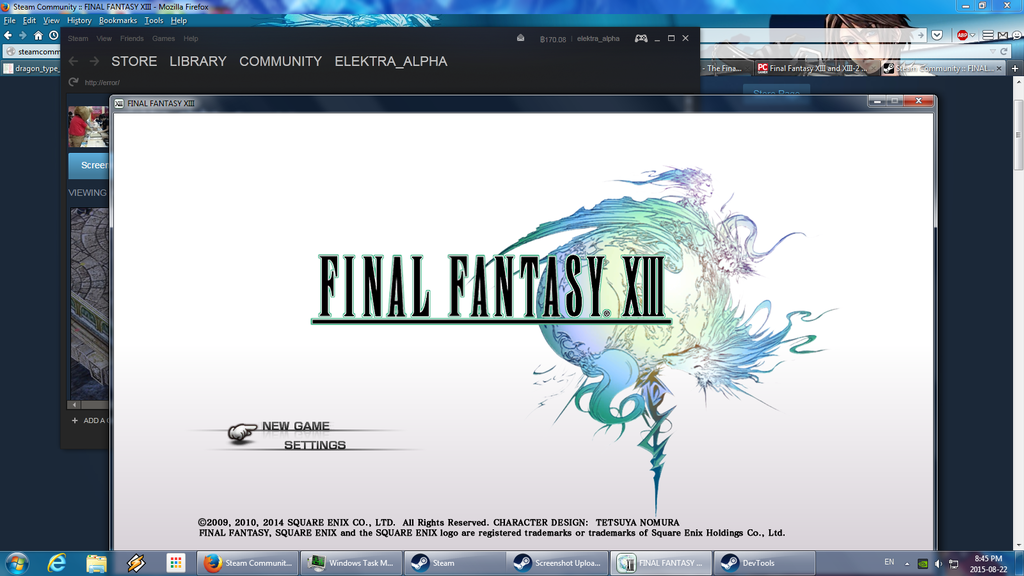This screenshot has height=576, width=1024.
Task: Launch Big Picture mode controller icon
Action: (641, 39)
